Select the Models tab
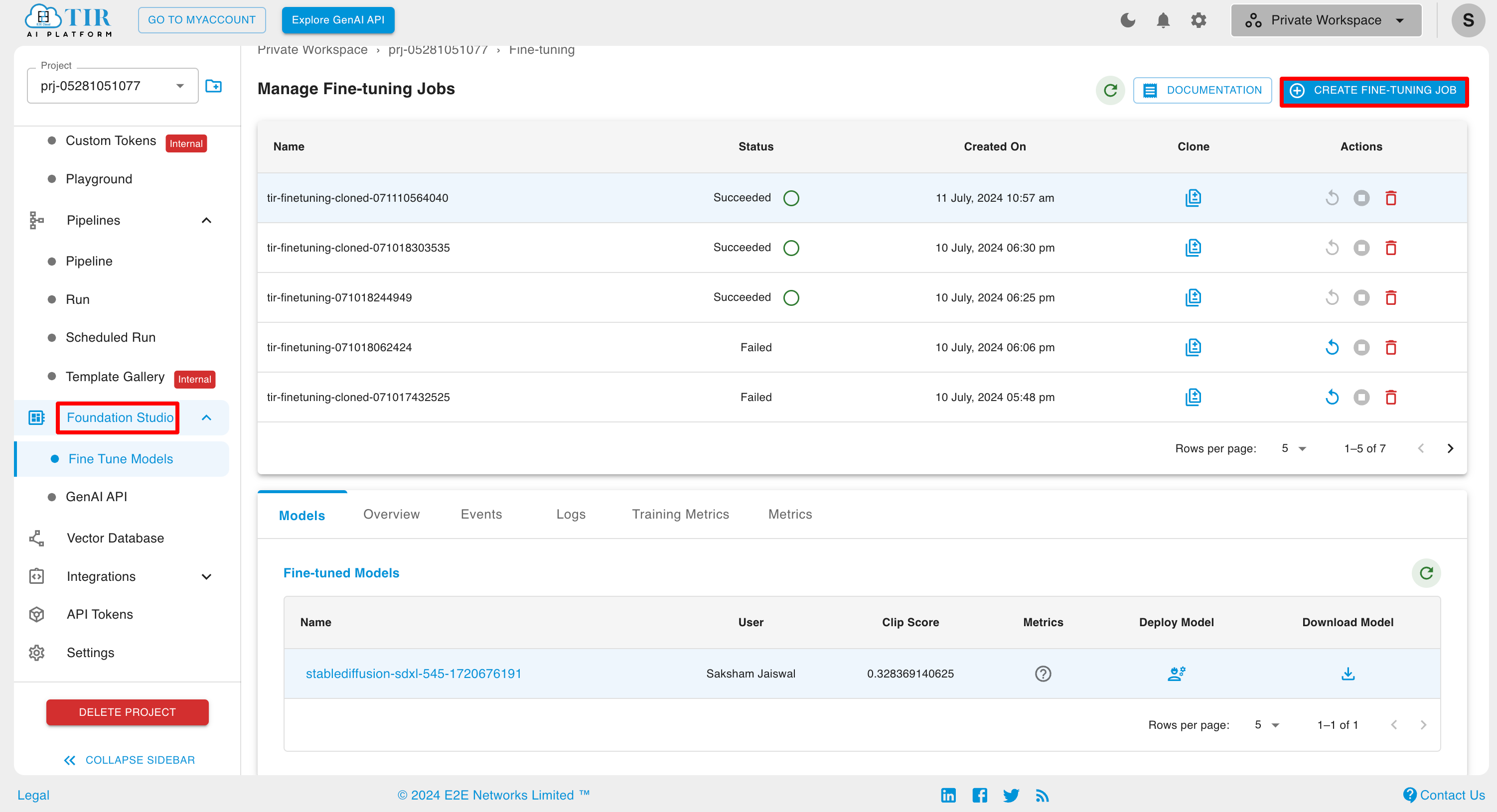This screenshot has height=812, width=1497. click(302, 515)
